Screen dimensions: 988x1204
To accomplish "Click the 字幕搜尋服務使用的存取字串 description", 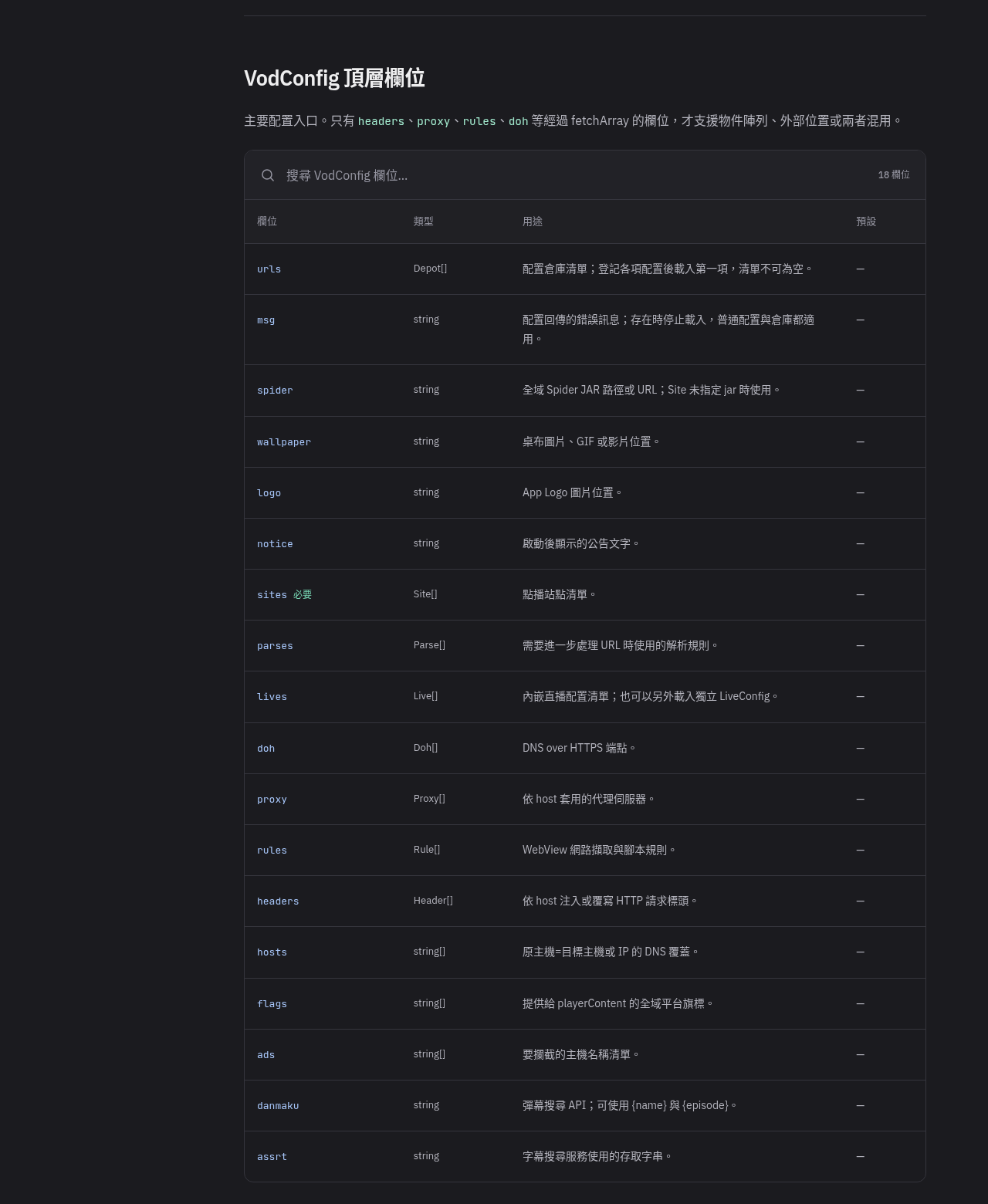I will pos(597,1156).
